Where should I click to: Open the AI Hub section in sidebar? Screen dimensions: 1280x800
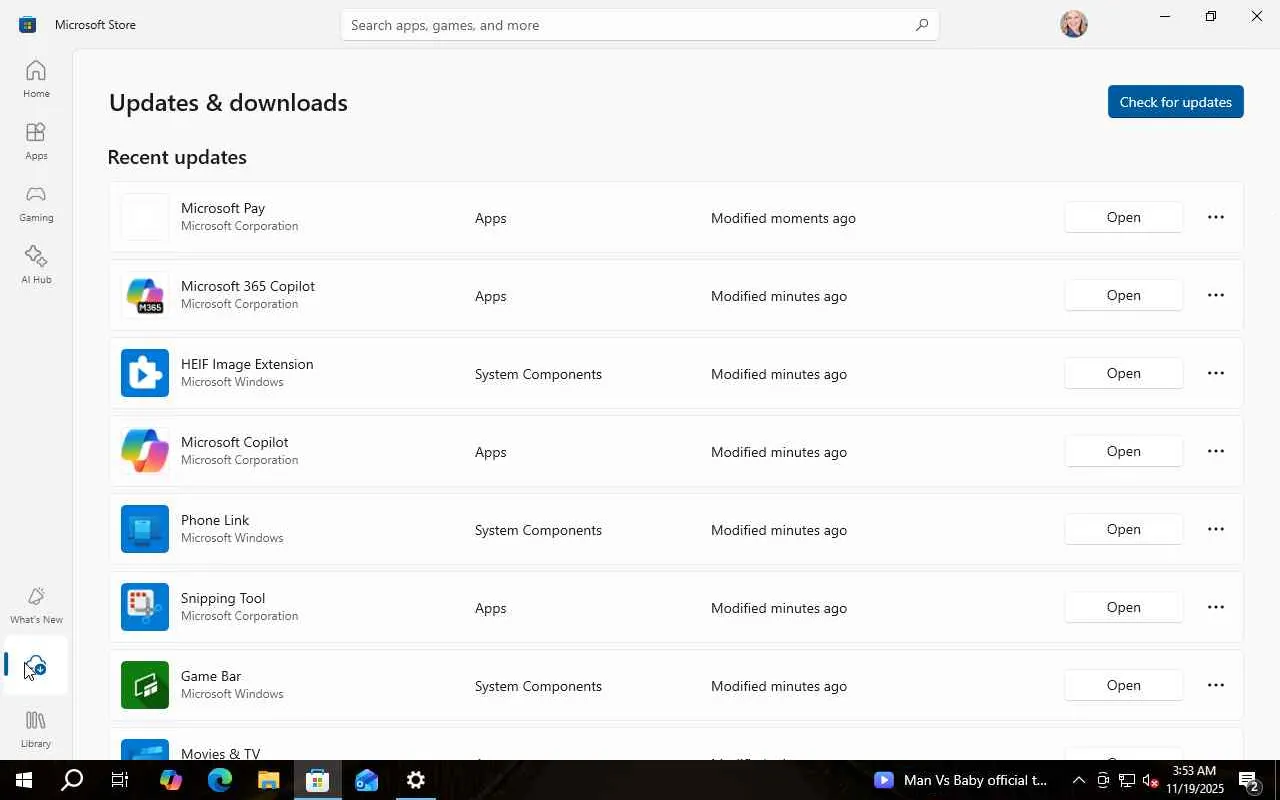[x=36, y=265]
